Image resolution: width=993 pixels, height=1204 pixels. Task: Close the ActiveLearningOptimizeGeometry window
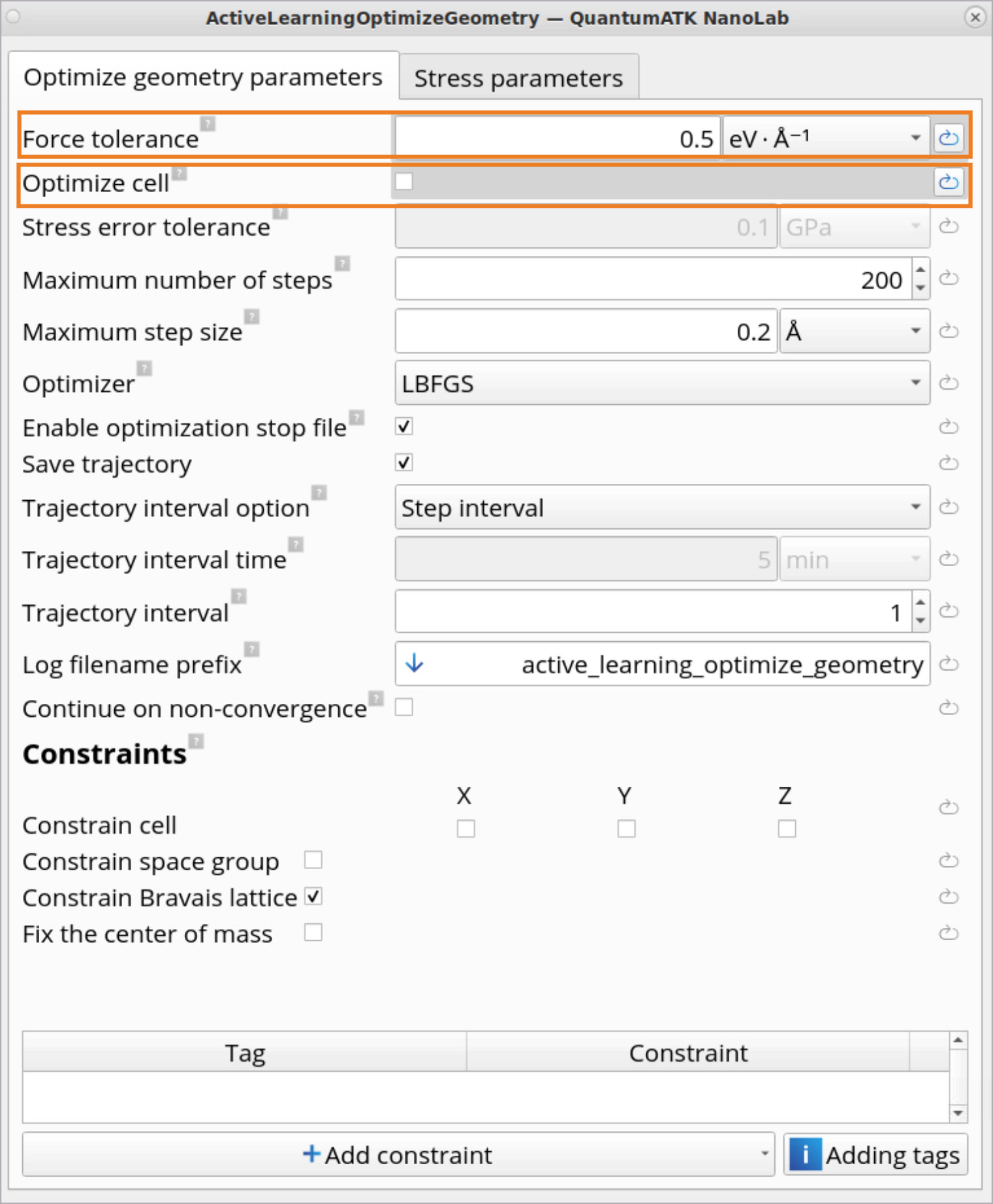coord(975,17)
